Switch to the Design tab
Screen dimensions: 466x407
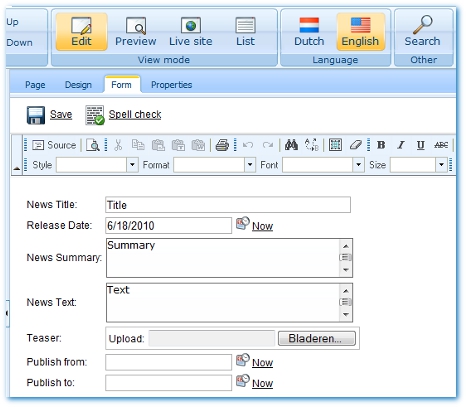78,85
